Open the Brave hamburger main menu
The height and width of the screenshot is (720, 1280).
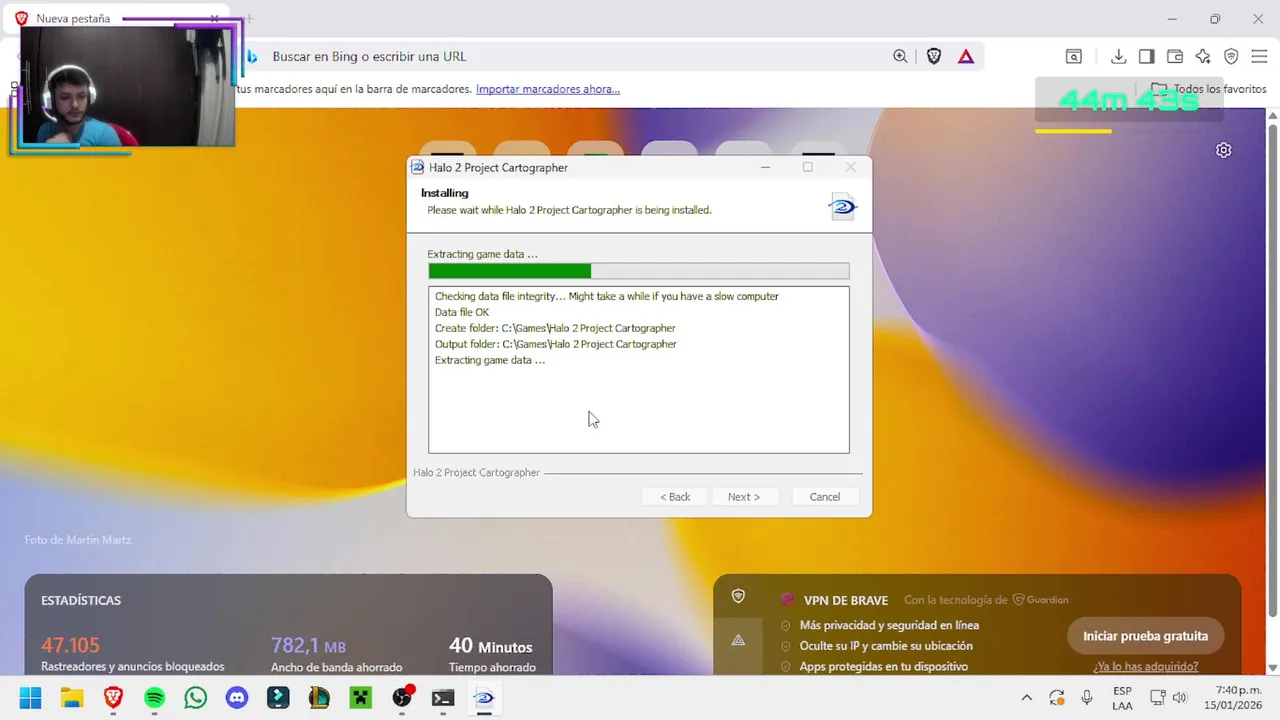1259,57
